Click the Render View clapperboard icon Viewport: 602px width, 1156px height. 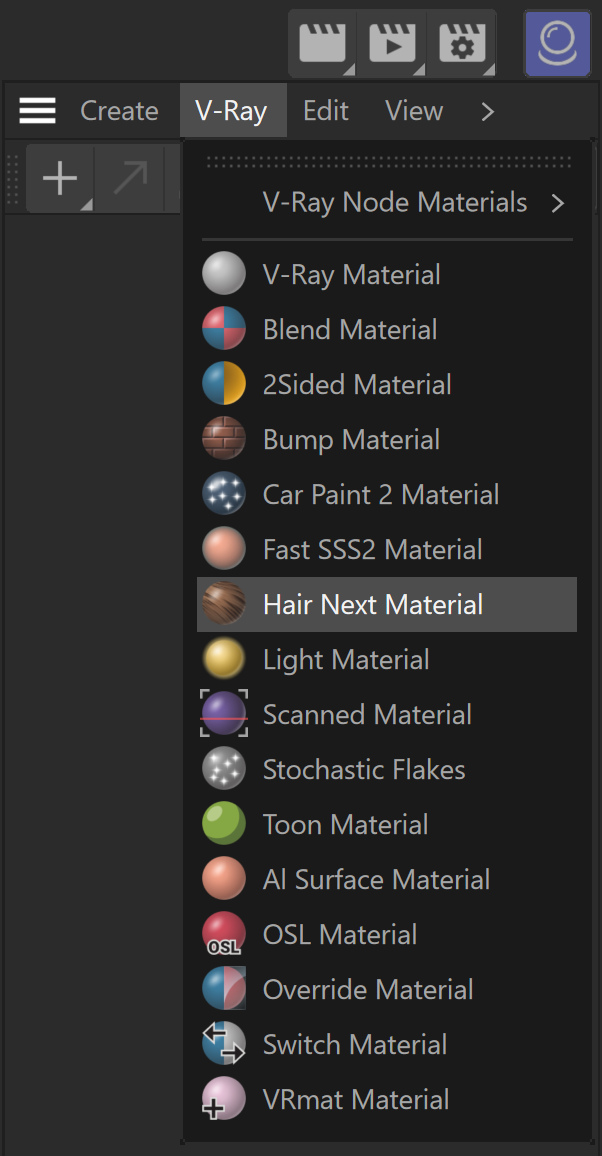pyautogui.click(x=323, y=43)
